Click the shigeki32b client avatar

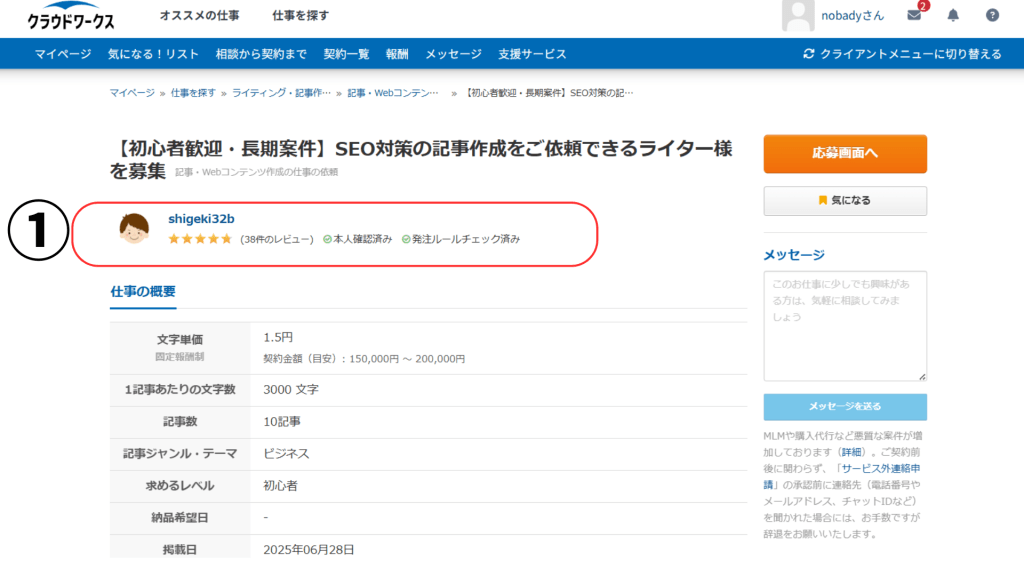(x=134, y=229)
